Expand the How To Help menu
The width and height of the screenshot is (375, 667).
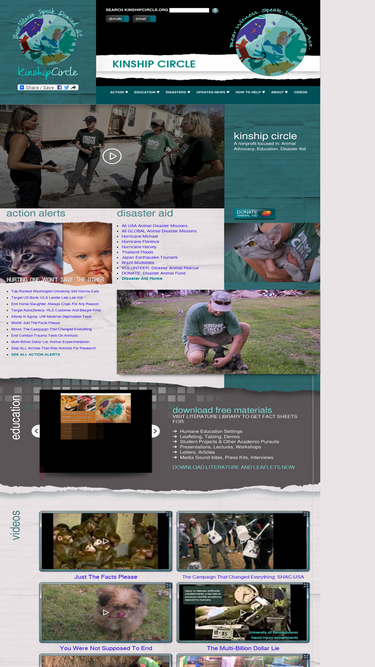tap(250, 92)
